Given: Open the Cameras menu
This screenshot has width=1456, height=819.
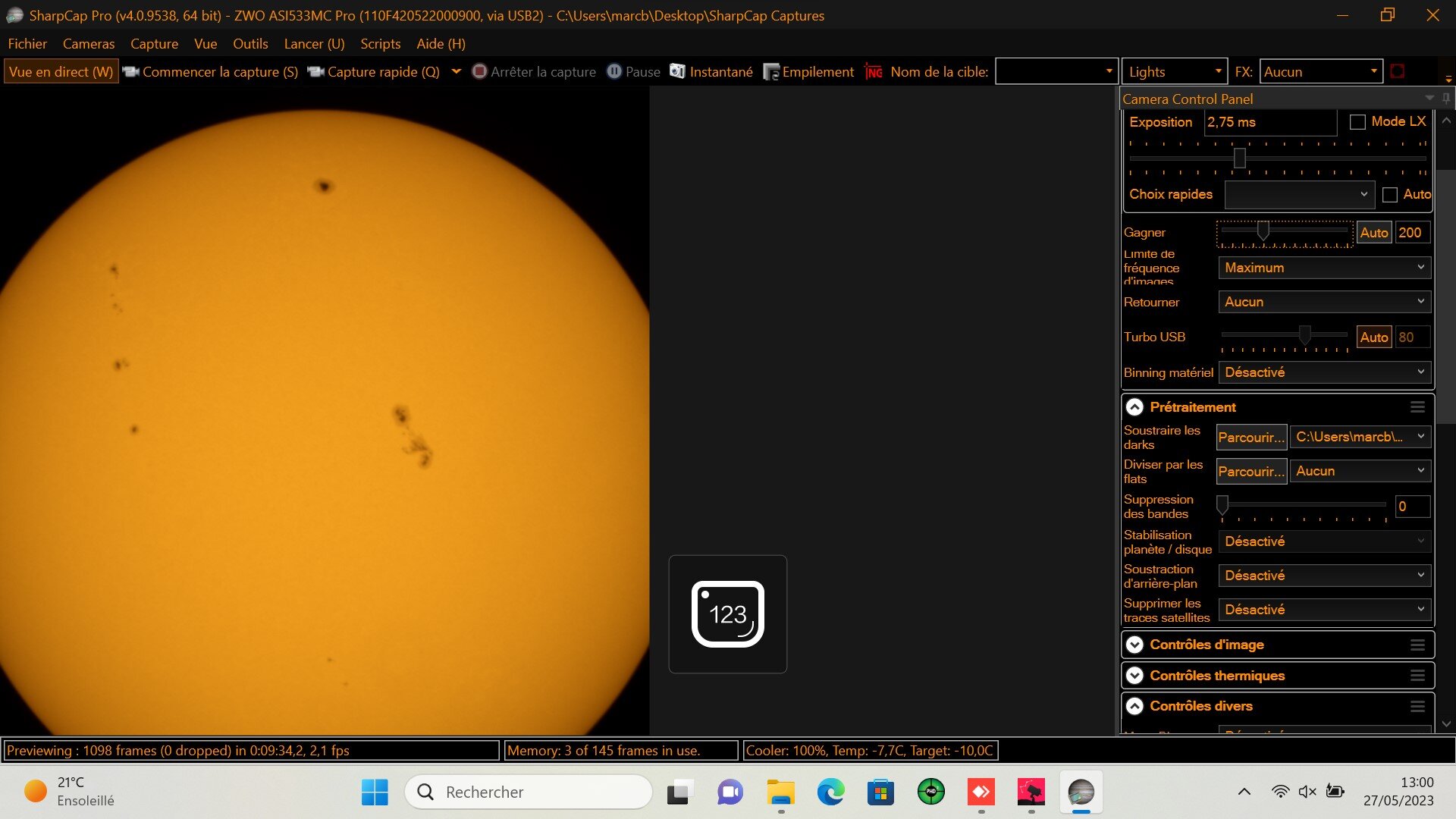Looking at the screenshot, I should 89,44.
